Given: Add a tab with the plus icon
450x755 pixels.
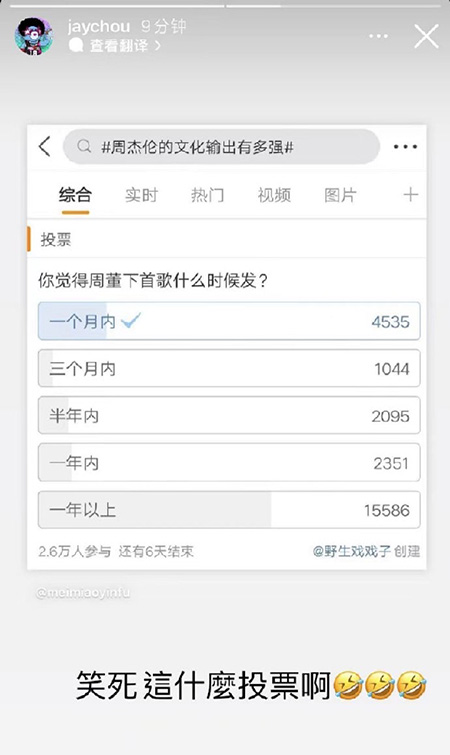Looking at the screenshot, I should point(411,195).
